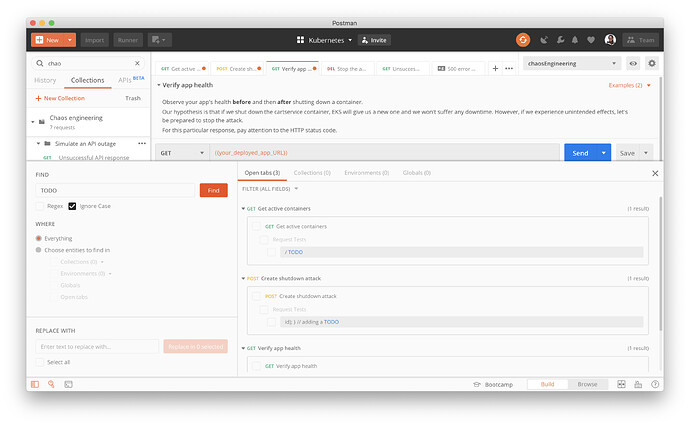The height and width of the screenshot is (426, 690).
Task: Click the orange Find button
Action: point(213,190)
